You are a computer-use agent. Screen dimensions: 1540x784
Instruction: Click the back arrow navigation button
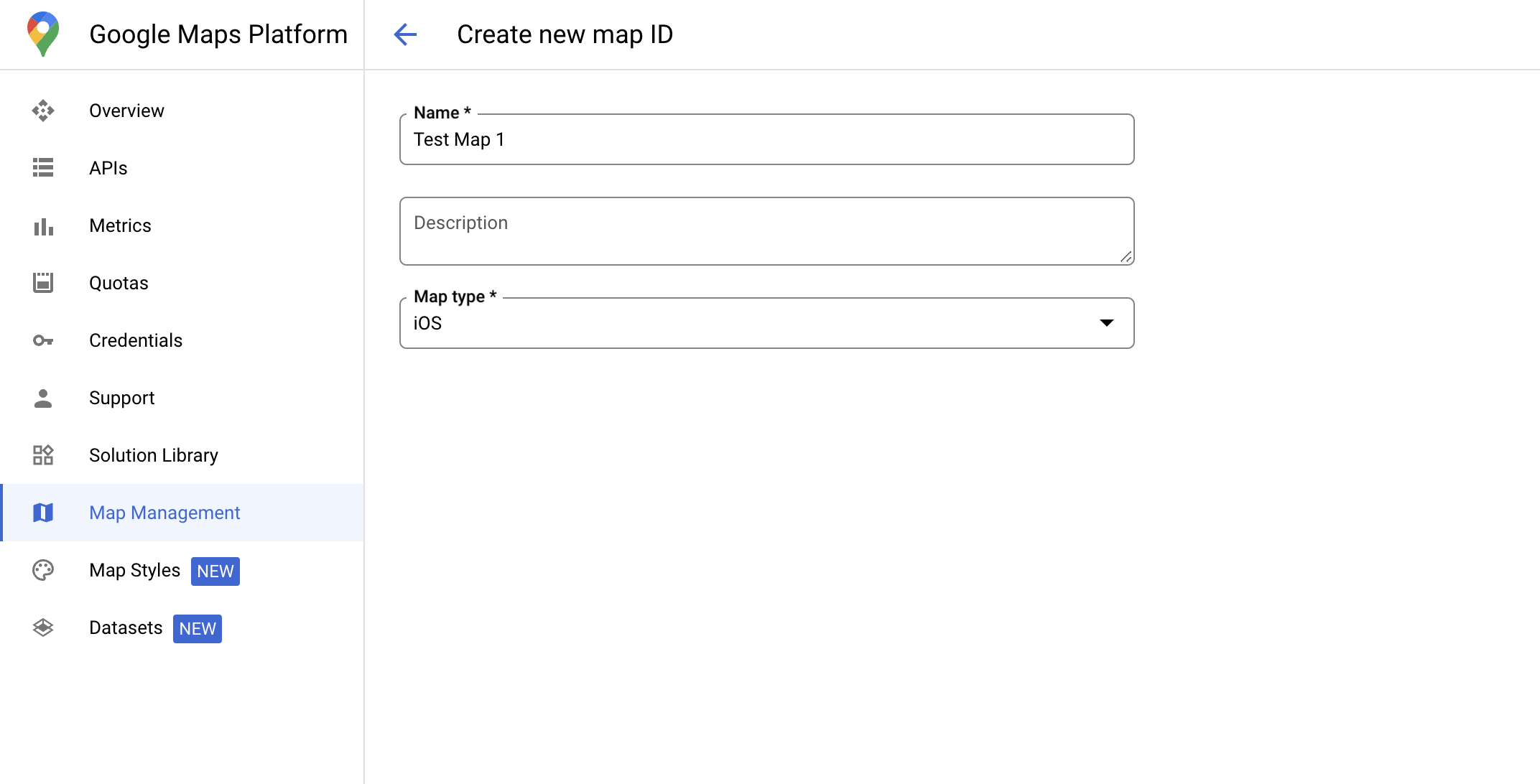(x=405, y=35)
